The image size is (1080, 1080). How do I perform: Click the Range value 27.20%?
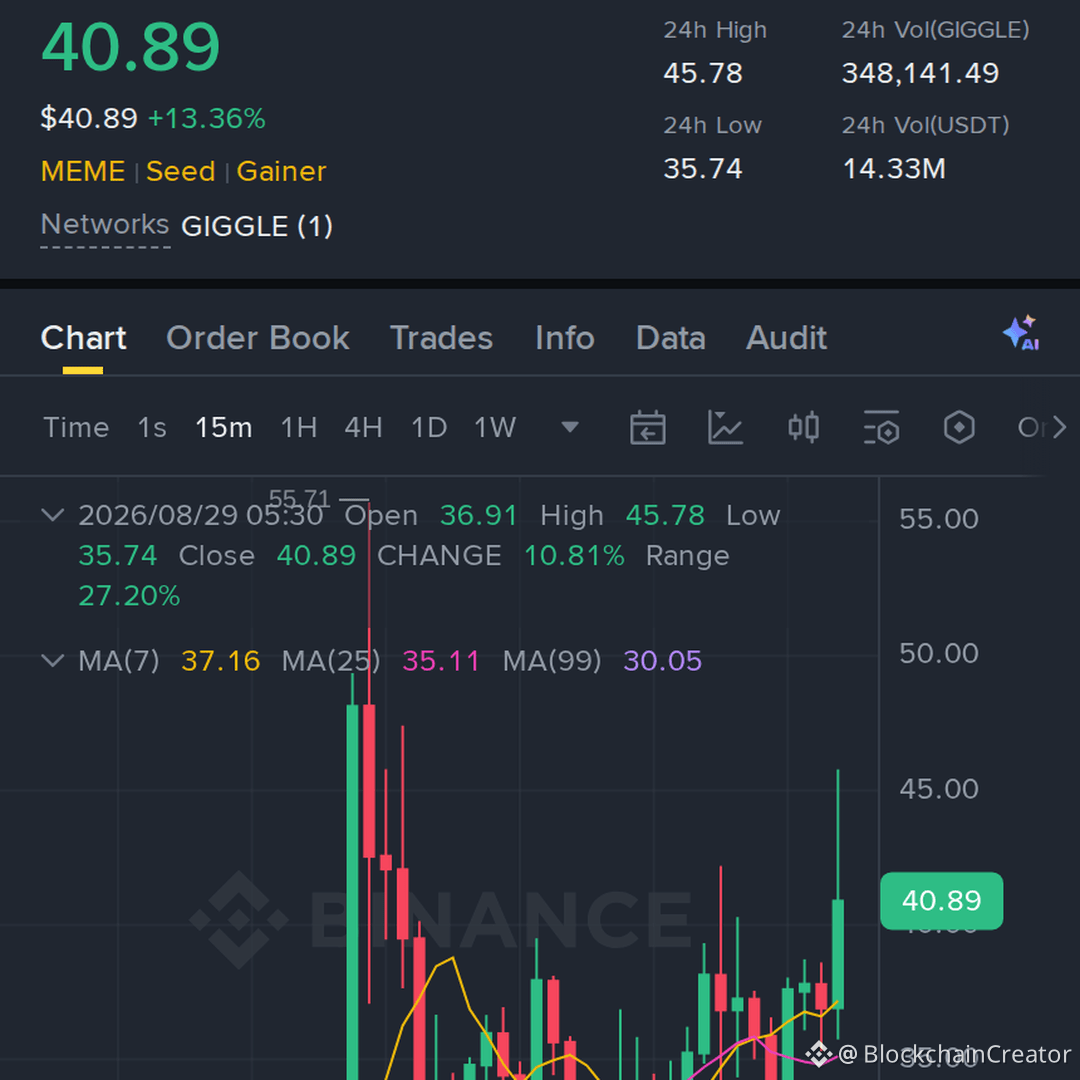(129, 596)
